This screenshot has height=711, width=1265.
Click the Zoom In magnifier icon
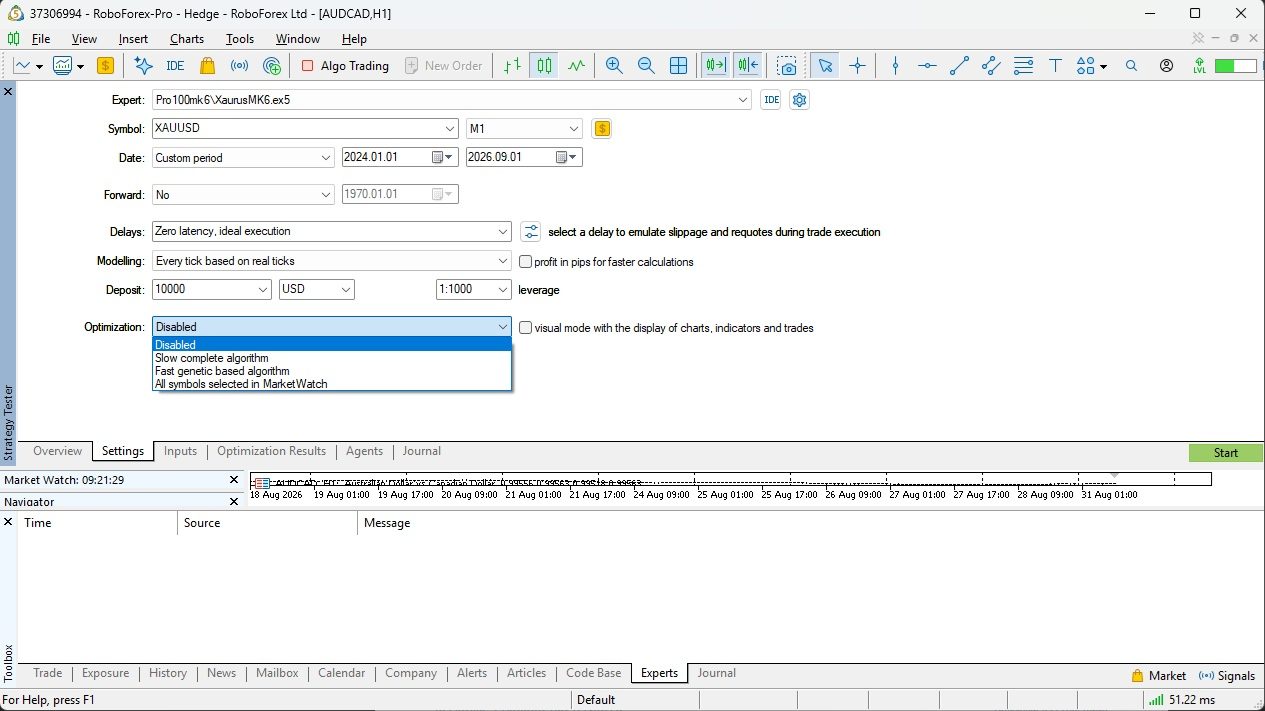tap(614, 66)
